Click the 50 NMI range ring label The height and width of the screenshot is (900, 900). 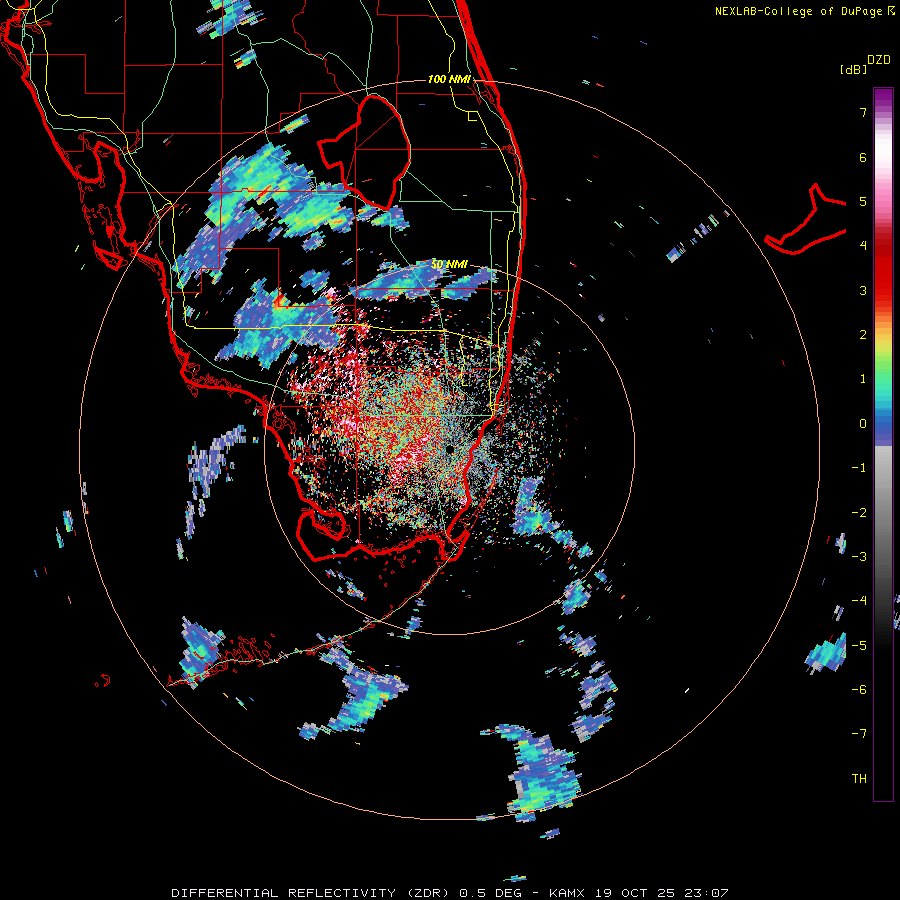point(449,264)
